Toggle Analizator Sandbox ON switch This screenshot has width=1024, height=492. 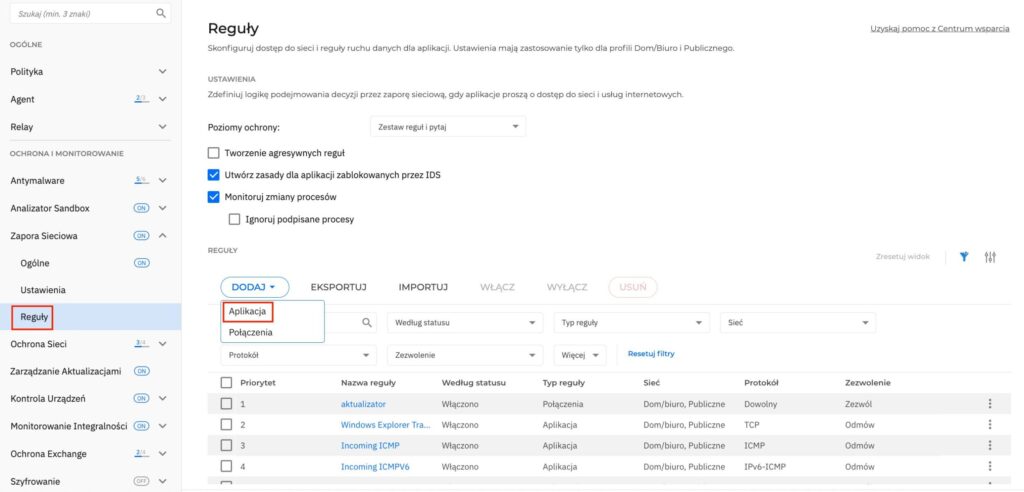click(142, 208)
